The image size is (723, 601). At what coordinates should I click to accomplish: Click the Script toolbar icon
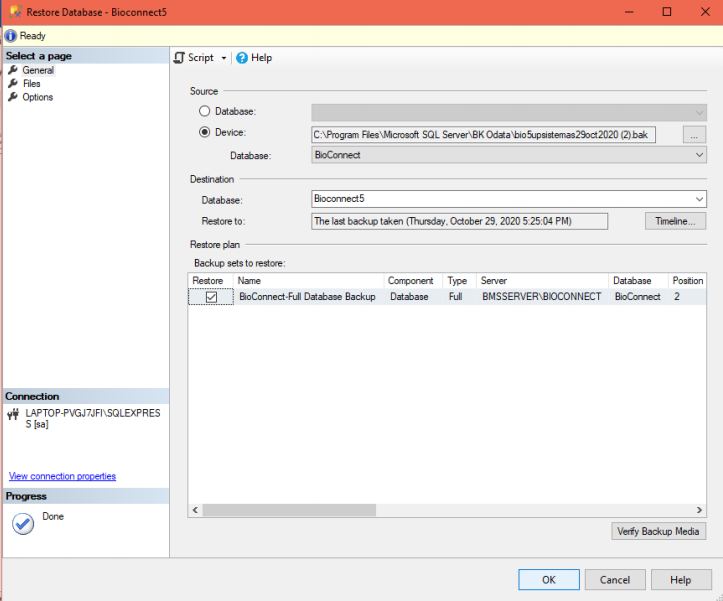coord(179,58)
